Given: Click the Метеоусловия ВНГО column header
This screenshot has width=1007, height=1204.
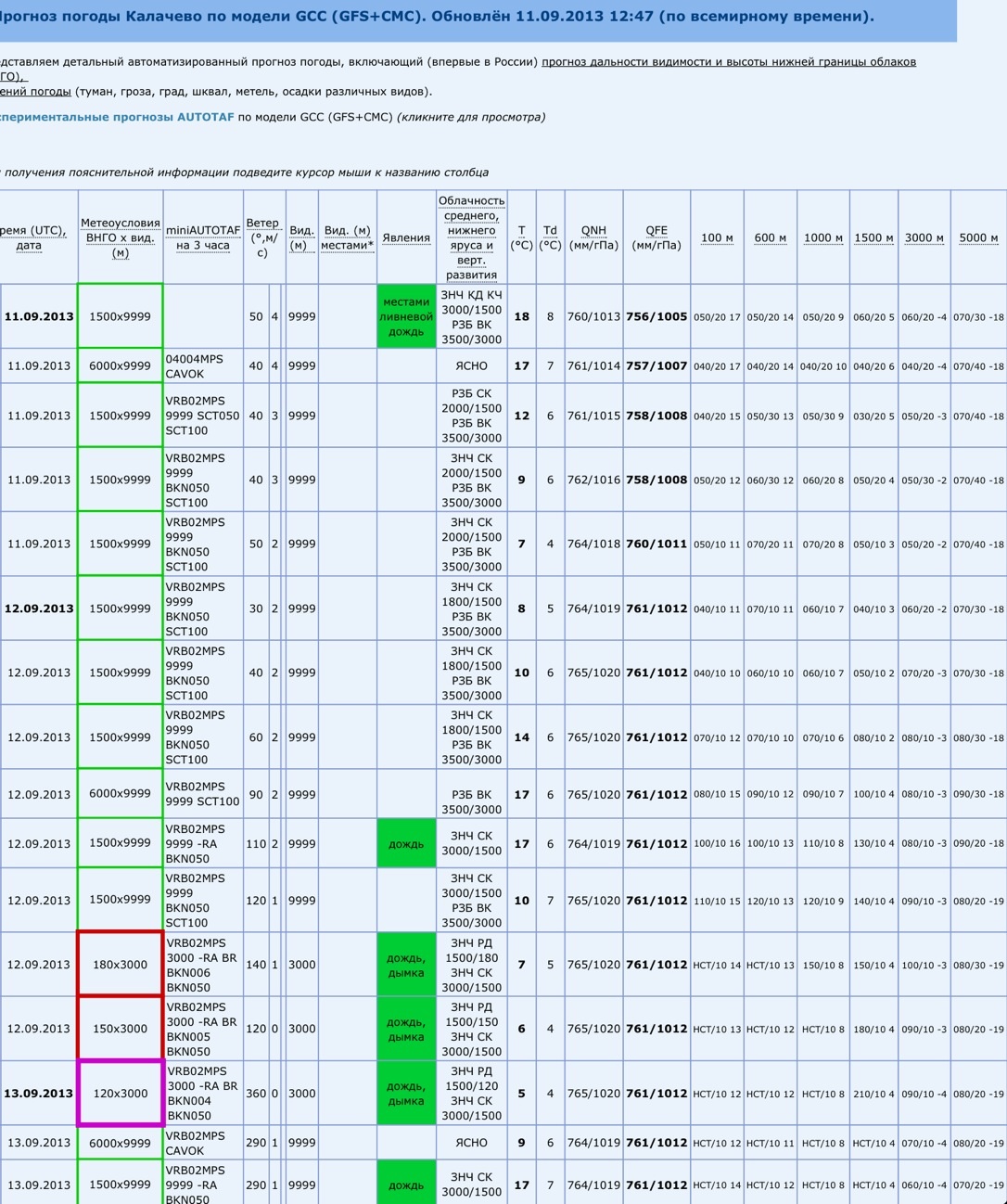Looking at the screenshot, I should 121,237.
